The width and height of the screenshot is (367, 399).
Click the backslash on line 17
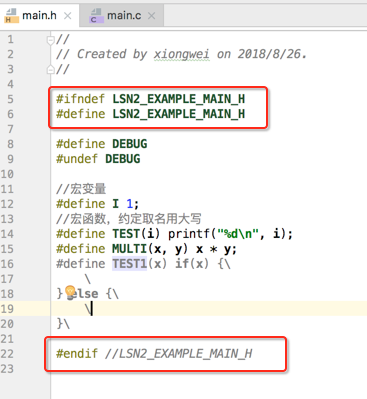(88, 279)
